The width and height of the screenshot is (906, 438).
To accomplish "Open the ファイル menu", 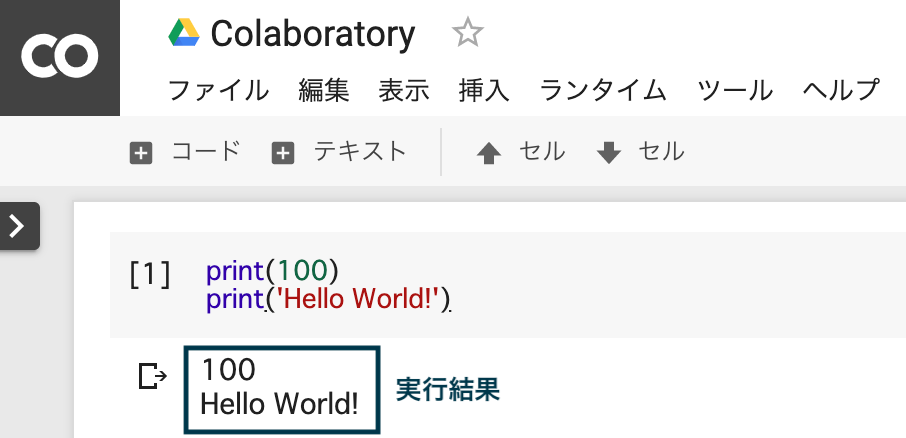I will tap(218, 91).
